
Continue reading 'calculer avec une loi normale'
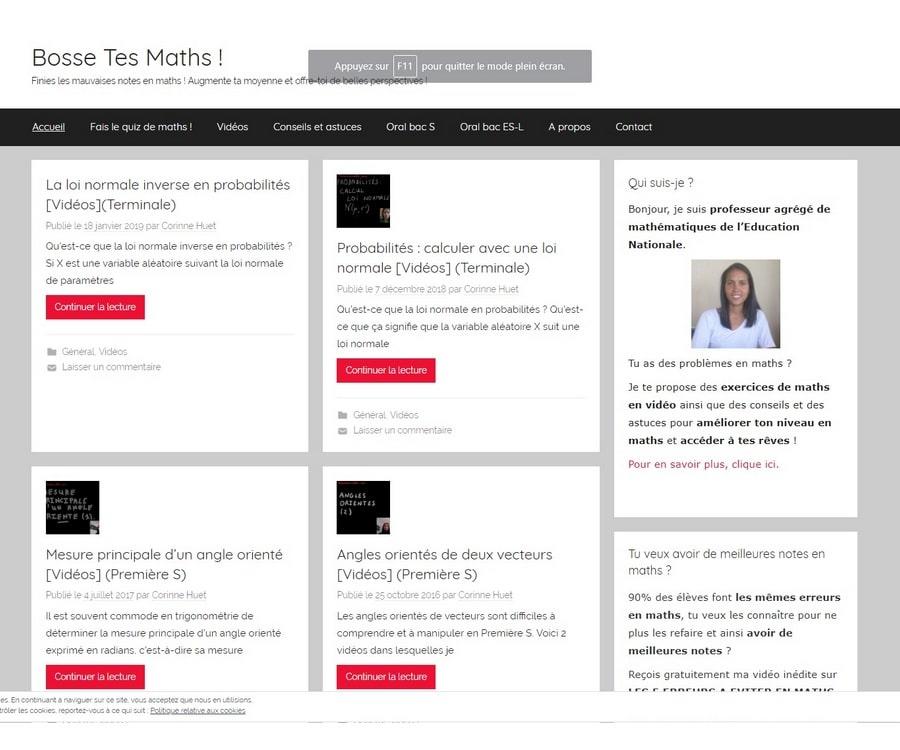coord(386,370)
